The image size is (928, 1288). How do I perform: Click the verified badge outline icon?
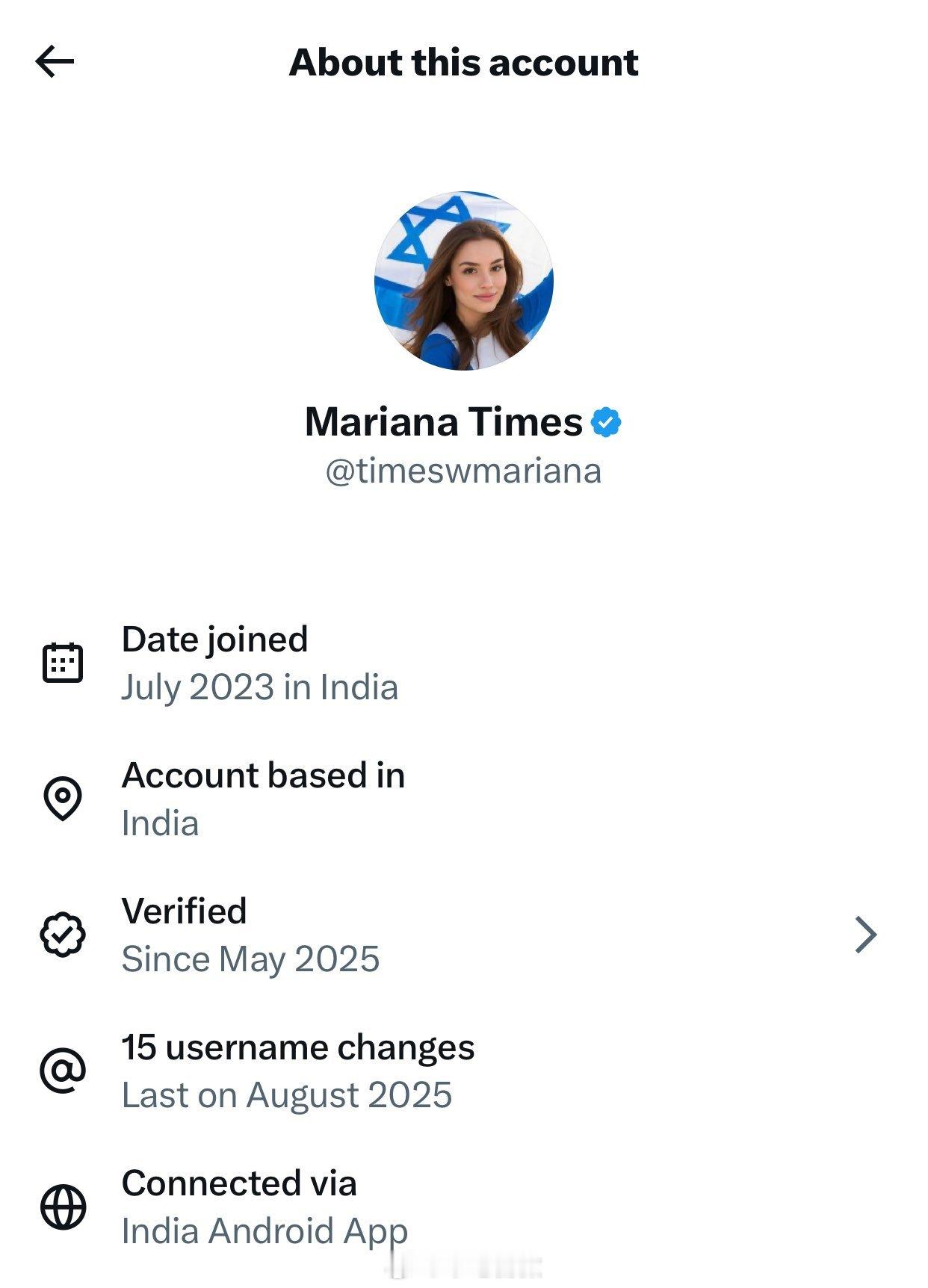click(x=63, y=934)
